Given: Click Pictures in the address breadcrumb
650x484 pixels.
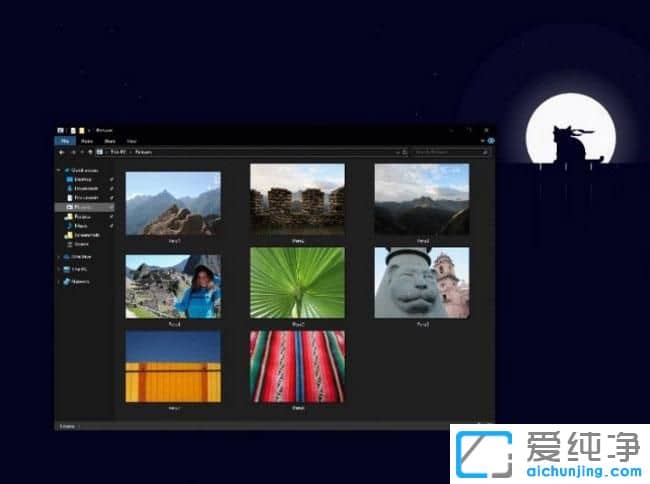Looking at the screenshot, I should click(x=143, y=152).
